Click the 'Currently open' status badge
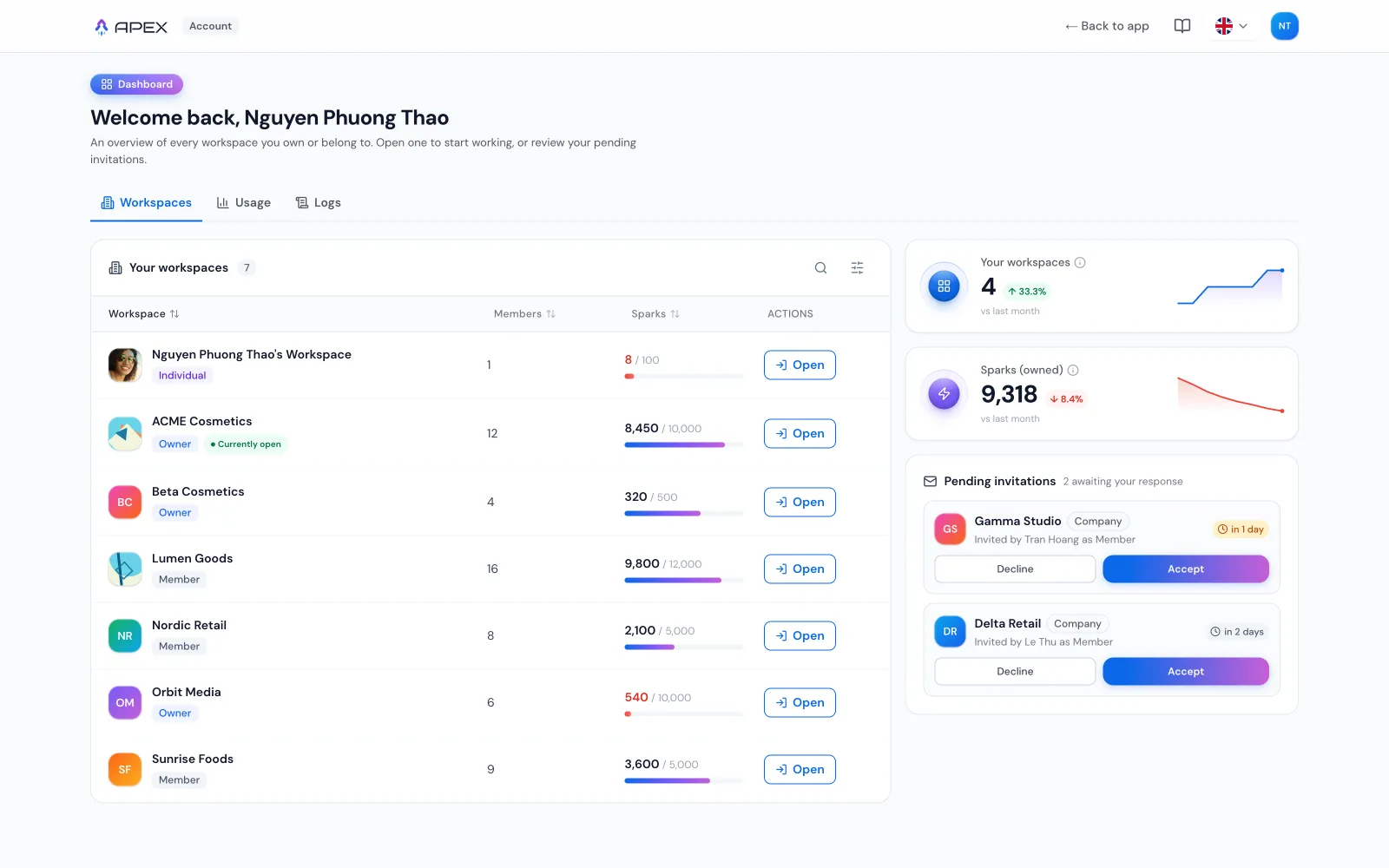 (246, 444)
